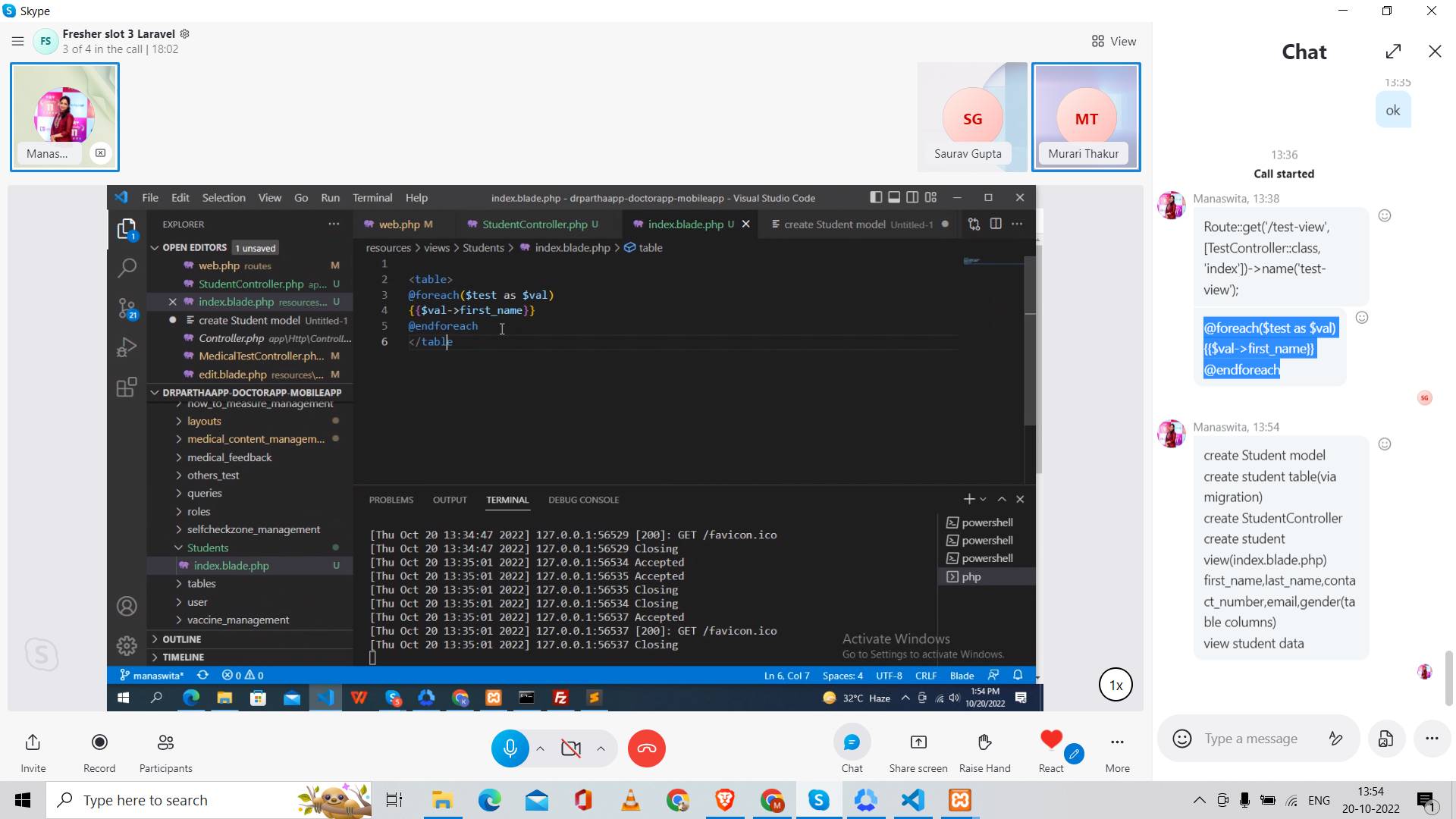Viewport: 1456px width, 819px height.
Task: Open microphone options chevron
Action: click(x=540, y=748)
